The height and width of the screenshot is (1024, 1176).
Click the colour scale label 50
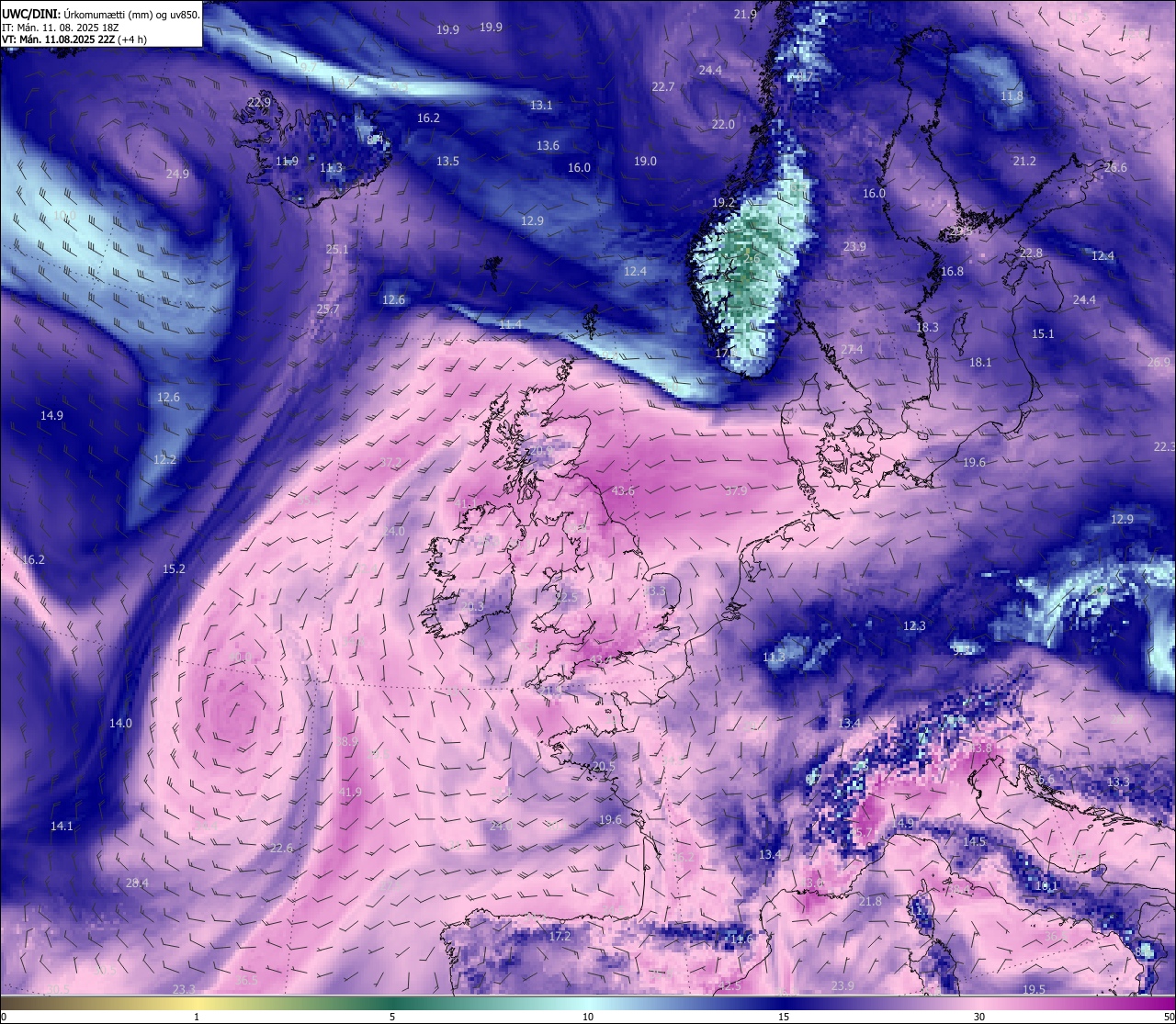[1169, 1017]
